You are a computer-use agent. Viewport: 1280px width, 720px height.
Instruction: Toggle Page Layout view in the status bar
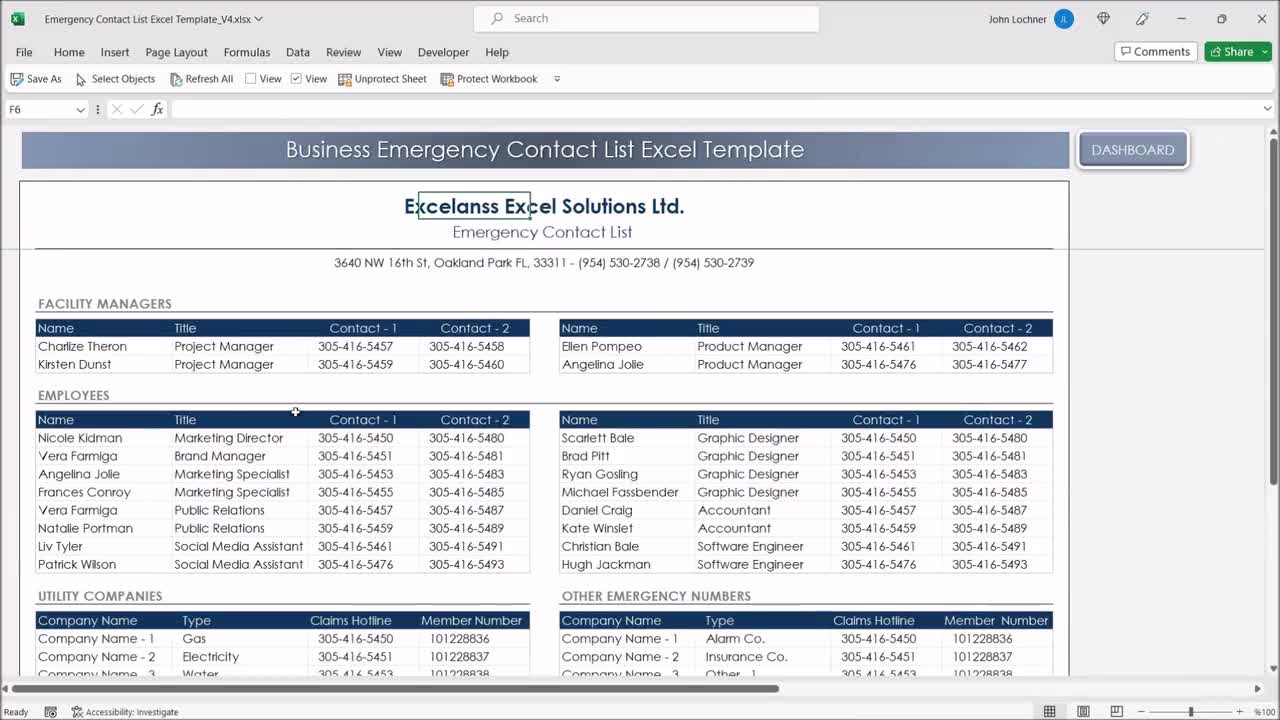(1083, 711)
